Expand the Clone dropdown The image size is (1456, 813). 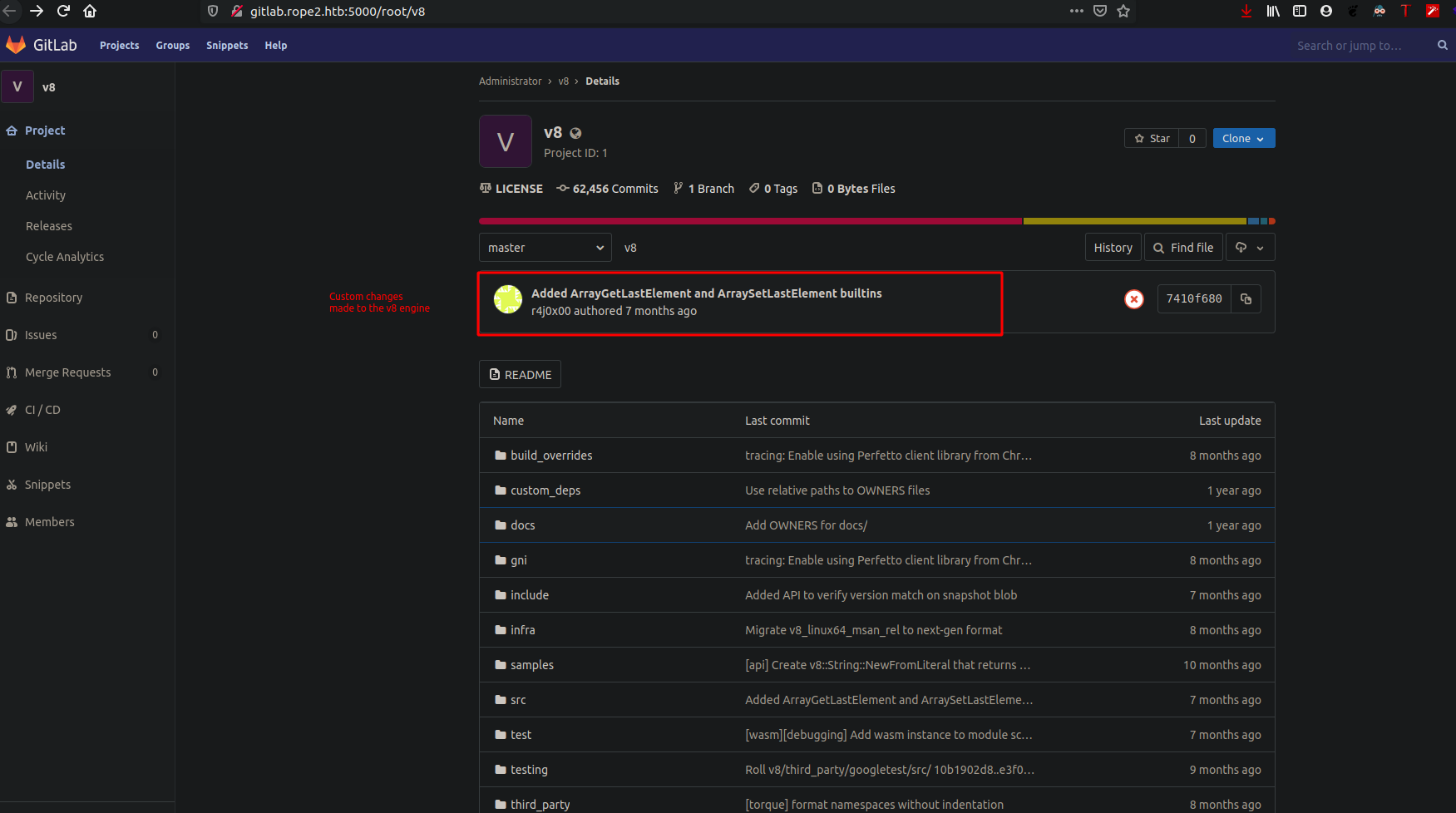point(1243,139)
